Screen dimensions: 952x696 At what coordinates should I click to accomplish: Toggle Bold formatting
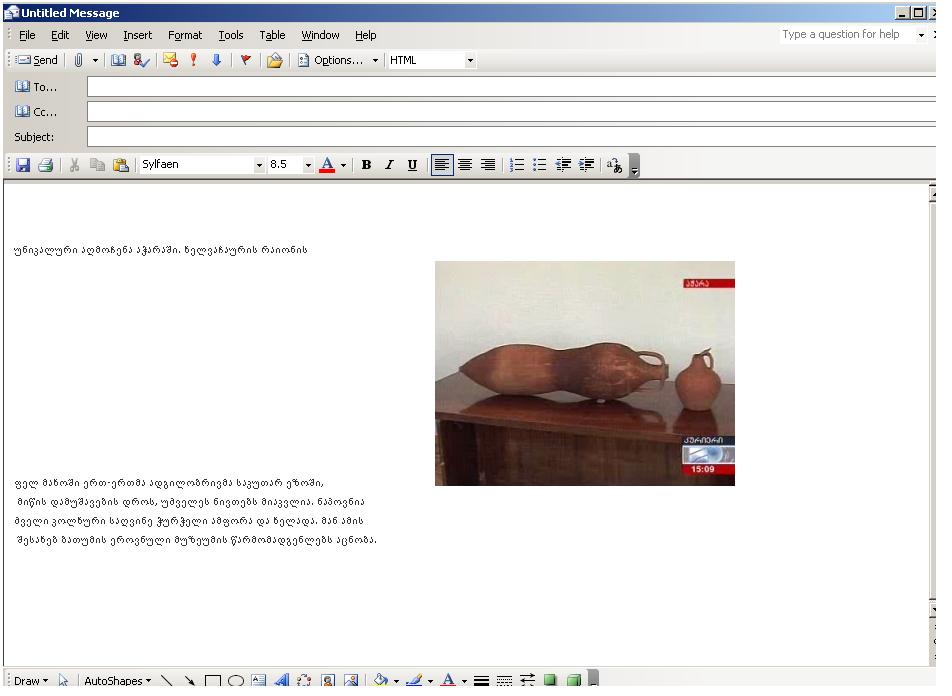pos(366,165)
